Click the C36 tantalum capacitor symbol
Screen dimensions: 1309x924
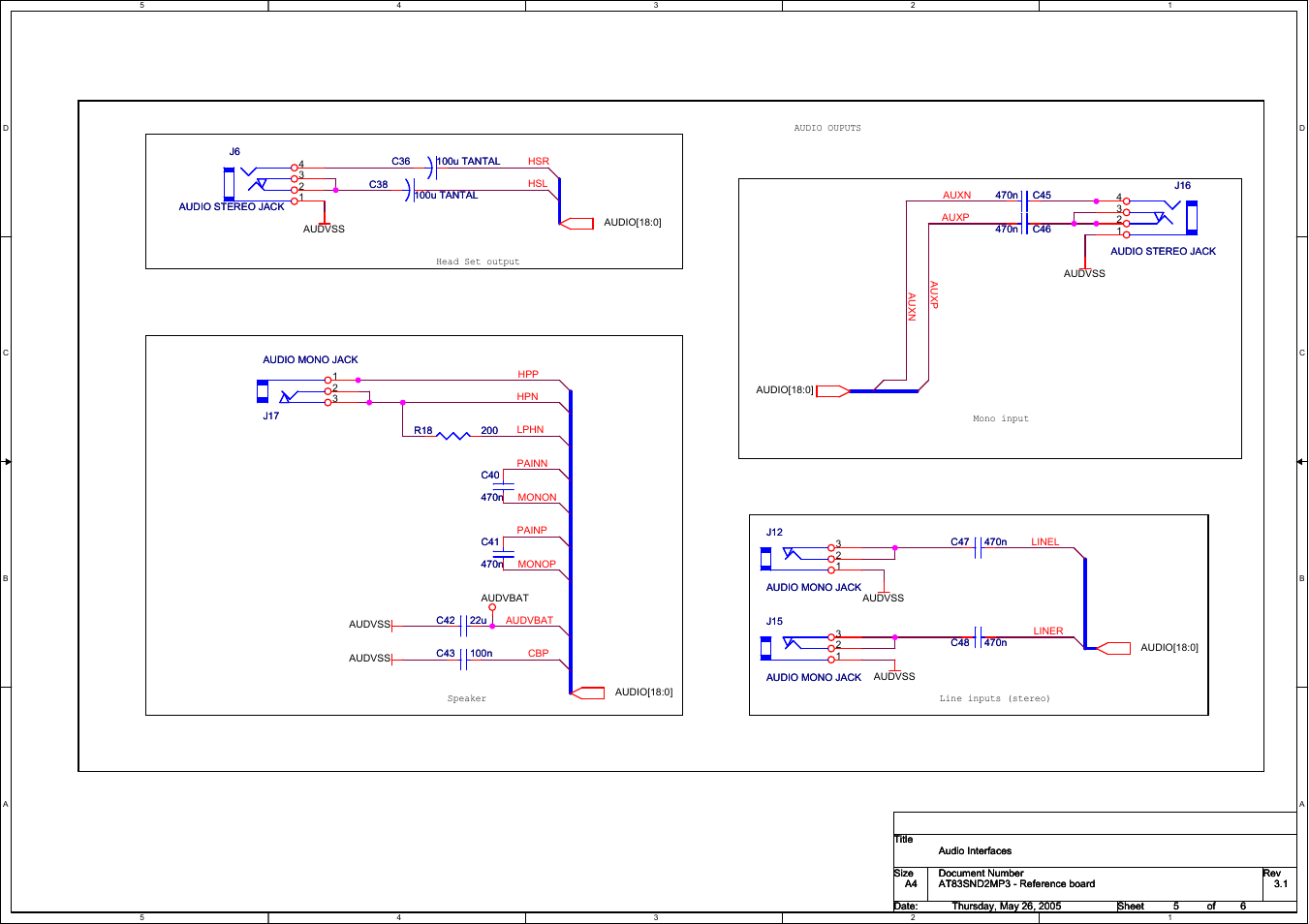tap(432, 168)
